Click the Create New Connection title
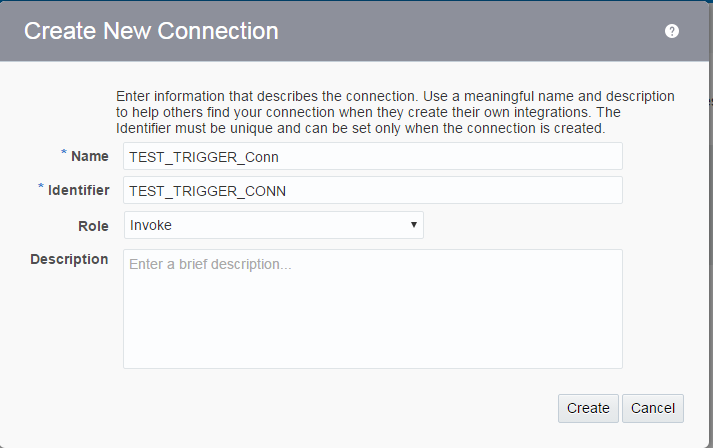713x448 pixels. coord(151,31)
